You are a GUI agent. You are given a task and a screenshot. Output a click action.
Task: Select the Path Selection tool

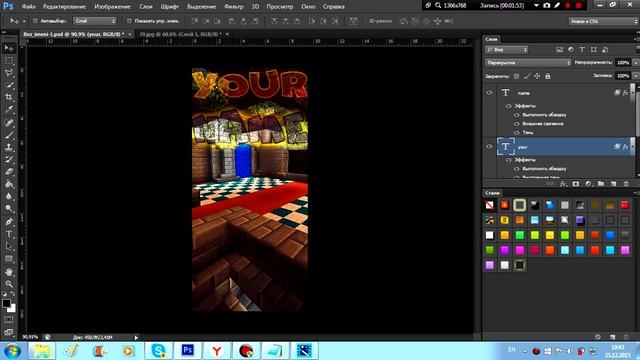pos(9,247)
